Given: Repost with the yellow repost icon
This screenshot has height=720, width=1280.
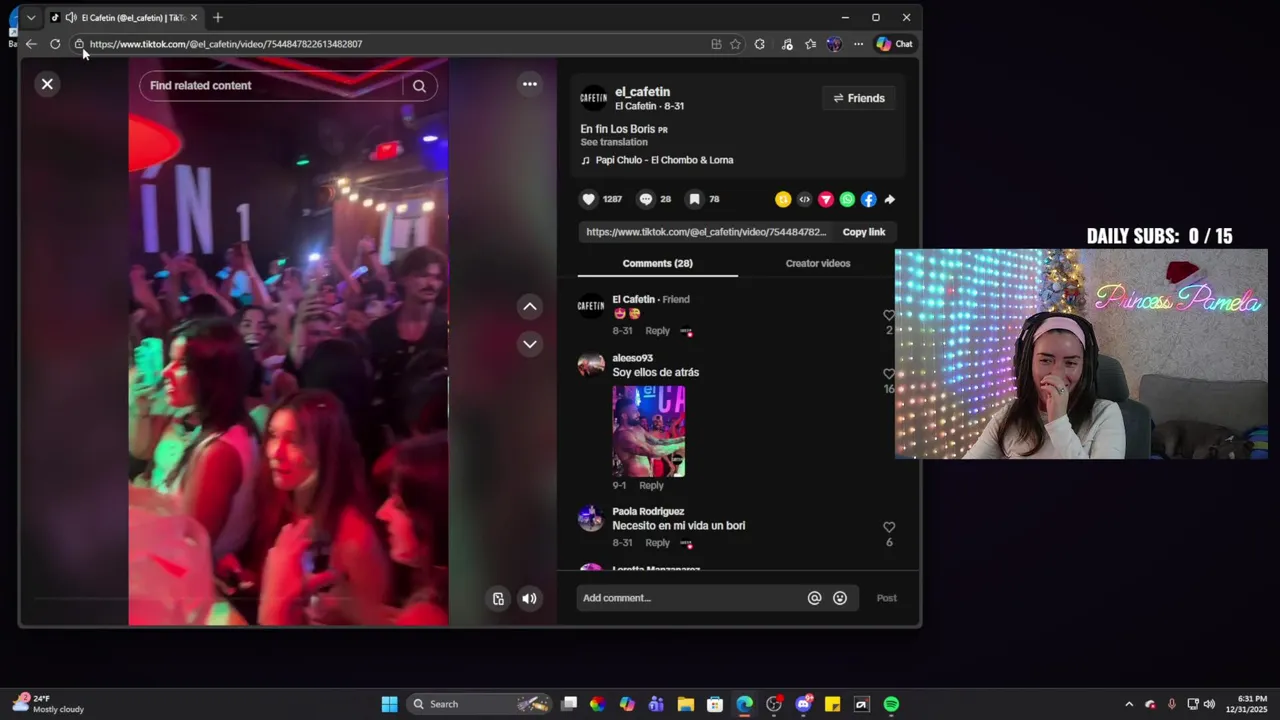Looking at the screenshot, I should 783,200.
